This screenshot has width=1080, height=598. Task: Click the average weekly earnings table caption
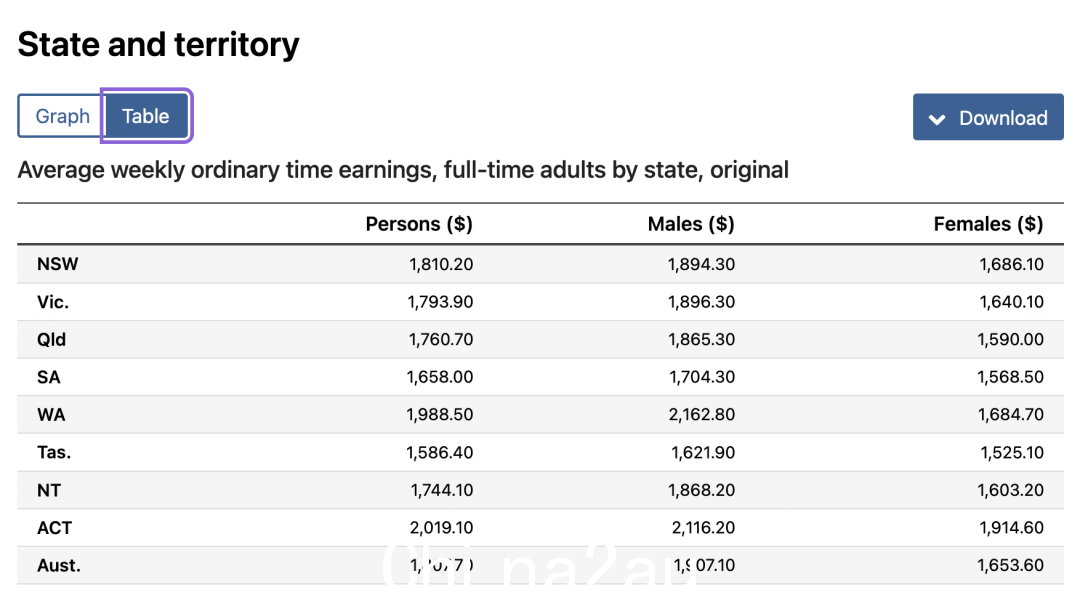pyautogui.click(x=403, y=169)
